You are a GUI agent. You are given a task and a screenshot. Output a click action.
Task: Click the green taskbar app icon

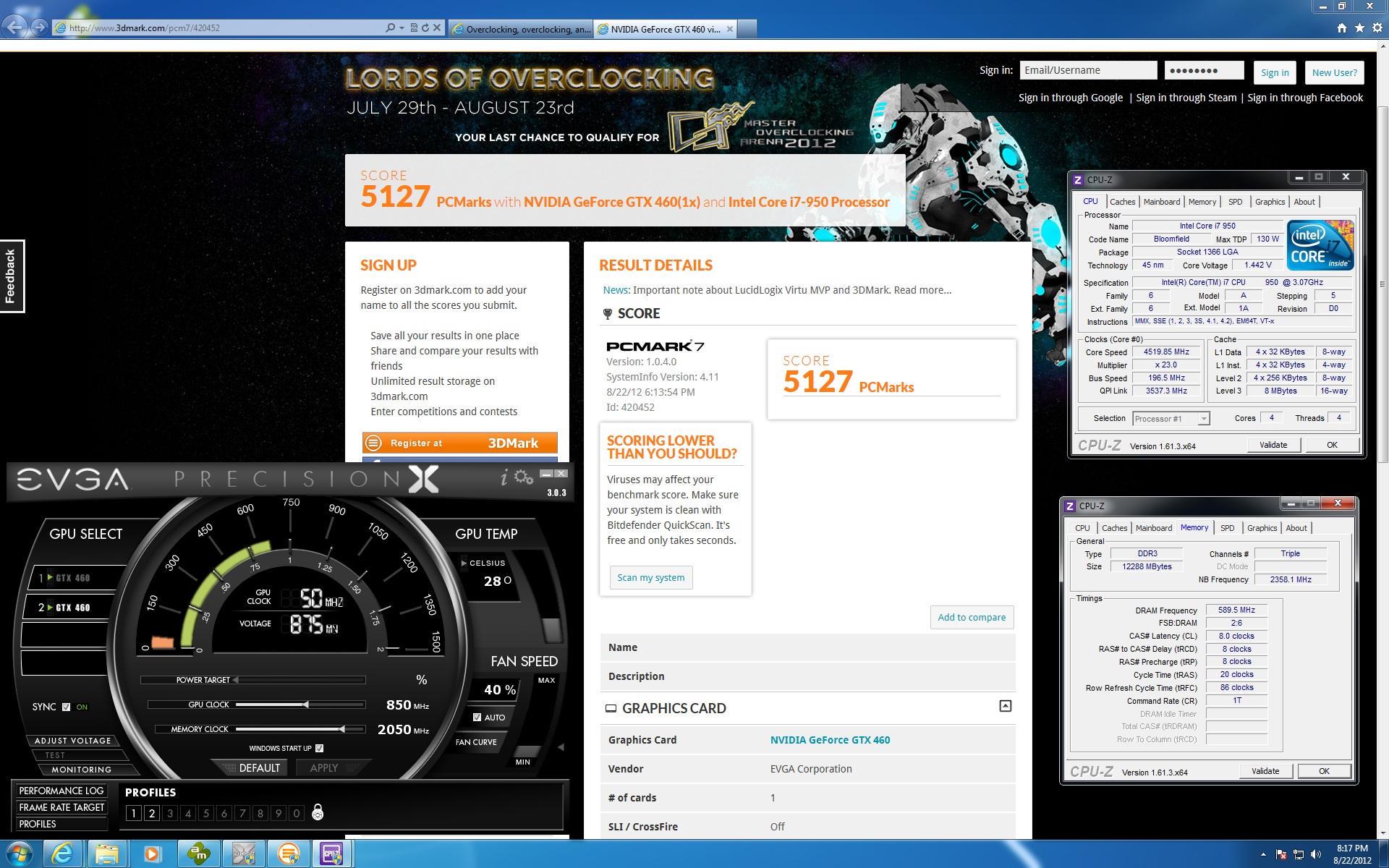[197, 854]
